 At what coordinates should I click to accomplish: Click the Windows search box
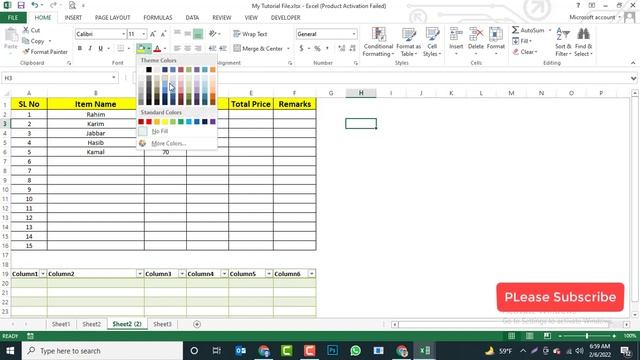[x=102, y=351]
